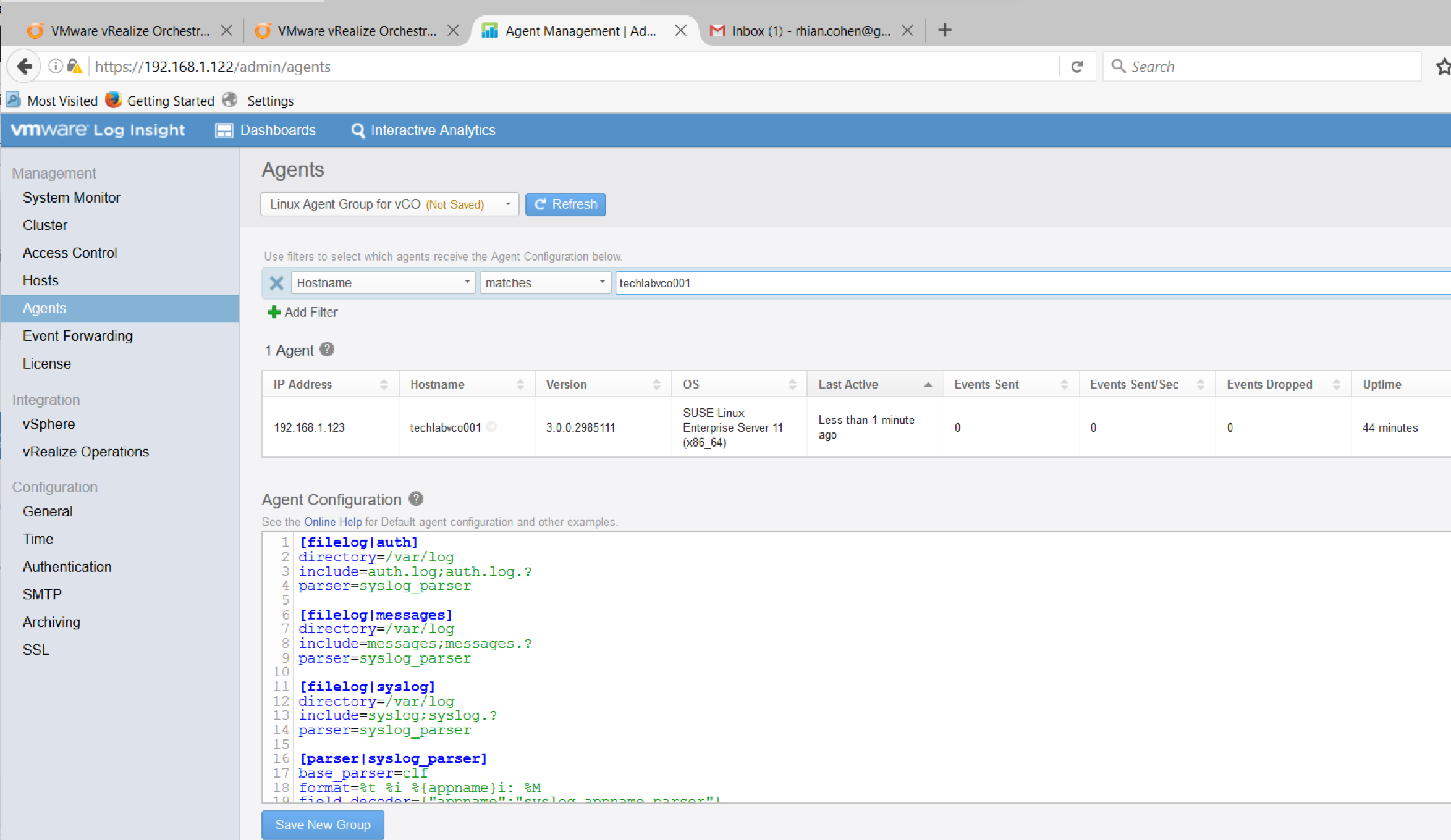Sort table by Version column arrows
The image size is (1451, 840).
point(656,384)
